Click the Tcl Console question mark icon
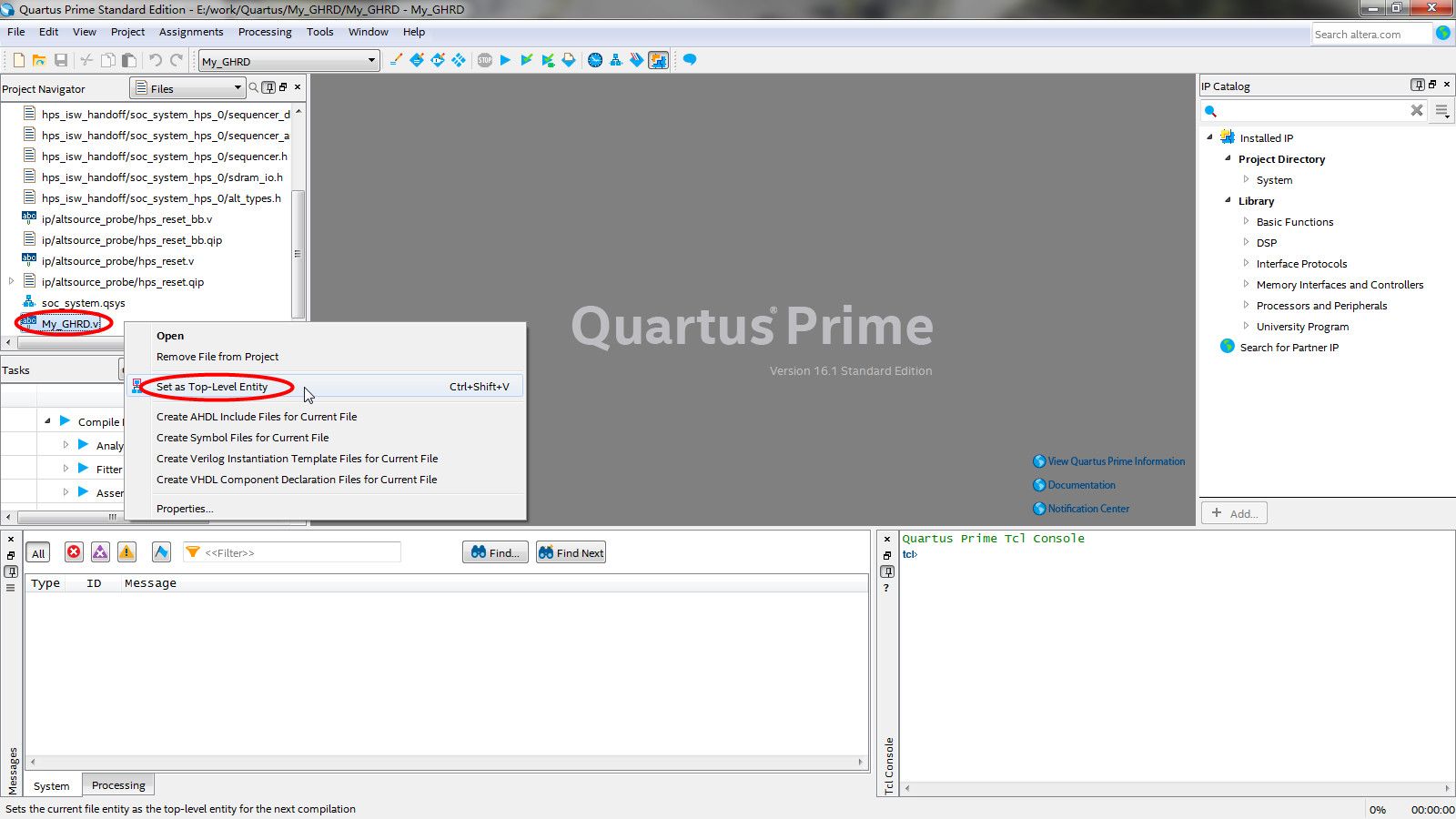This screenshot has height=819, width=1456. click(886, 588)
